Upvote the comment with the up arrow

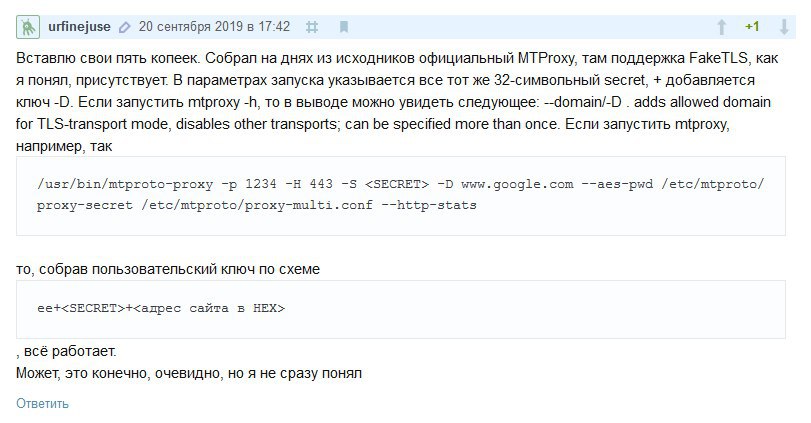coord(721,26)
